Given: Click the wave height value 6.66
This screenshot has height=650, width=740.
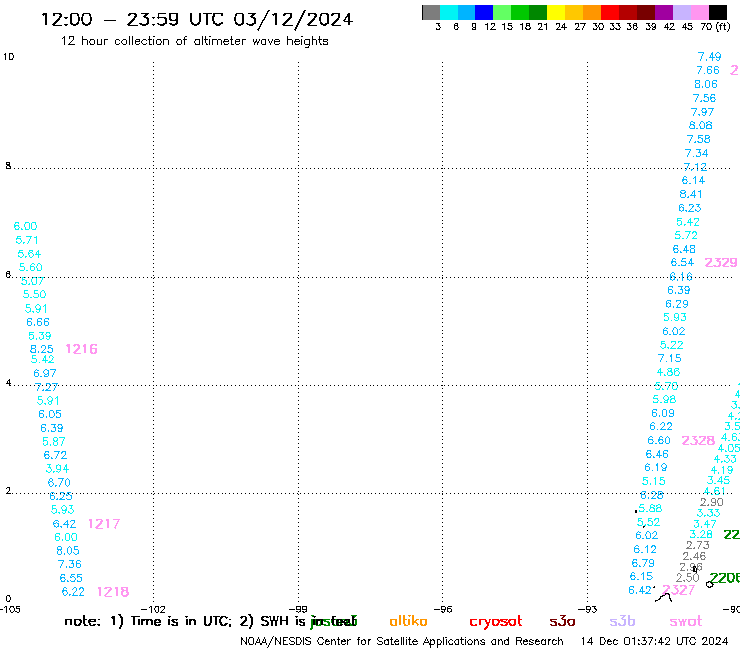Looking at the screenshot, I should coord(38,322).
